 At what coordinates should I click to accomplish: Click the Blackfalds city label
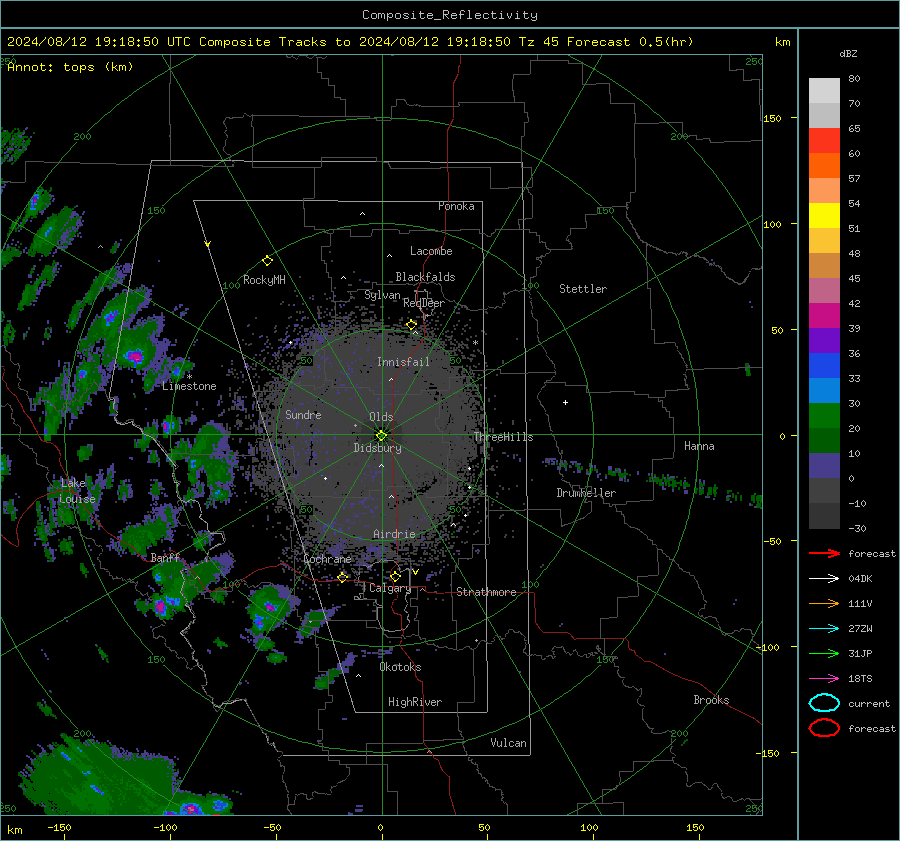pos(425,277)
